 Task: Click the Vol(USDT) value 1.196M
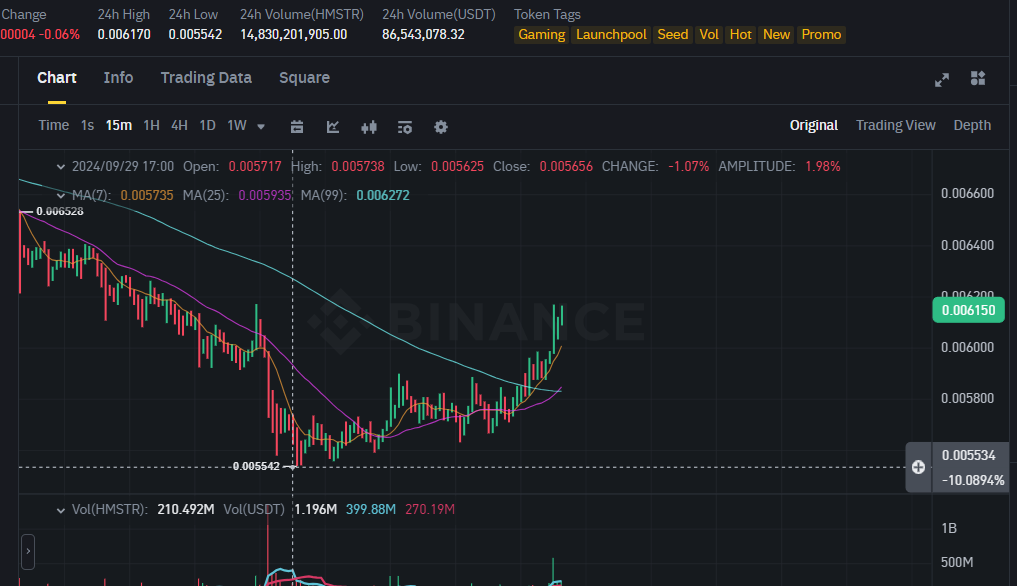coord(315,510)
